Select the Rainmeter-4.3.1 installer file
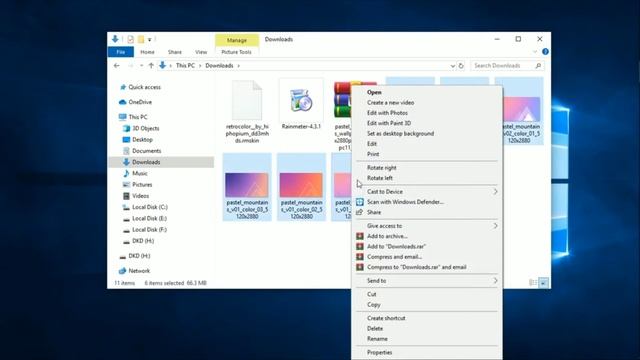Screen dimensions: 640x360 pos(301,105)
